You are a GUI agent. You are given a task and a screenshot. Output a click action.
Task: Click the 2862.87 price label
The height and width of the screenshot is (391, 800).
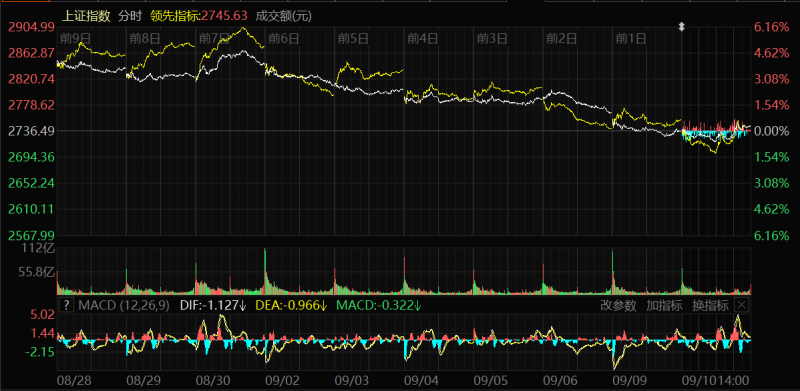pos(30,53)
